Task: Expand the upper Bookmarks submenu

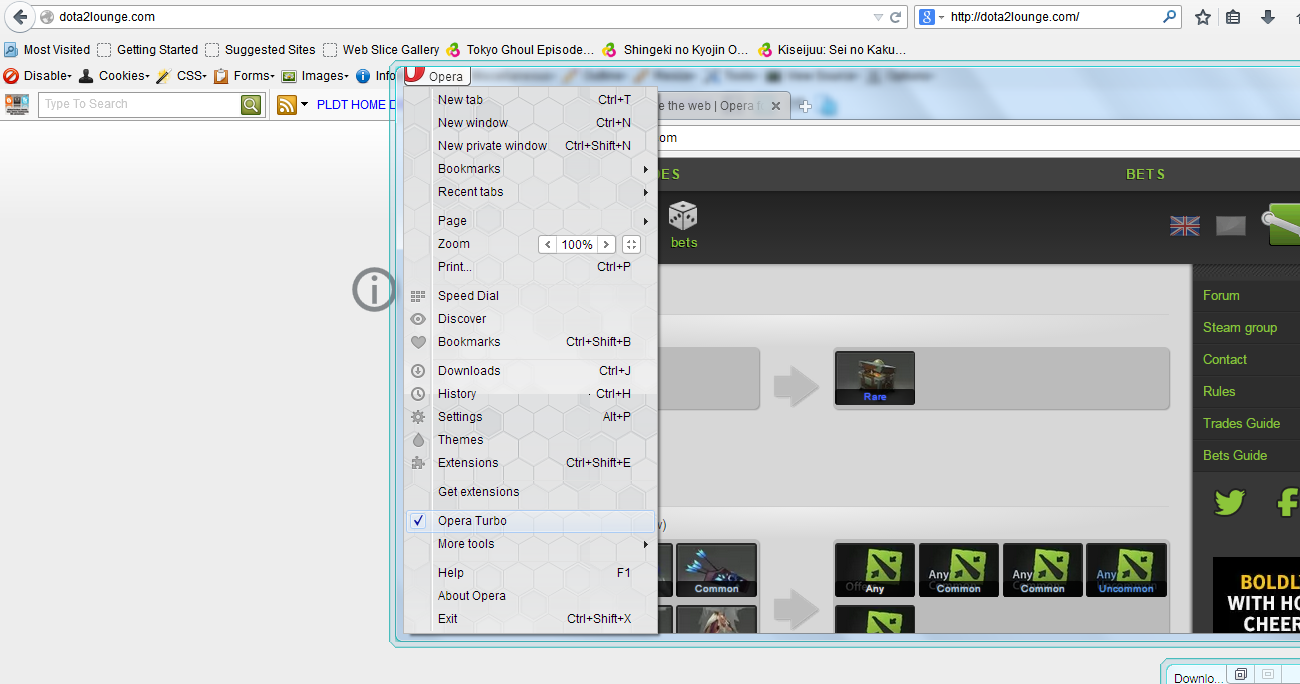Action: (531, 169)
